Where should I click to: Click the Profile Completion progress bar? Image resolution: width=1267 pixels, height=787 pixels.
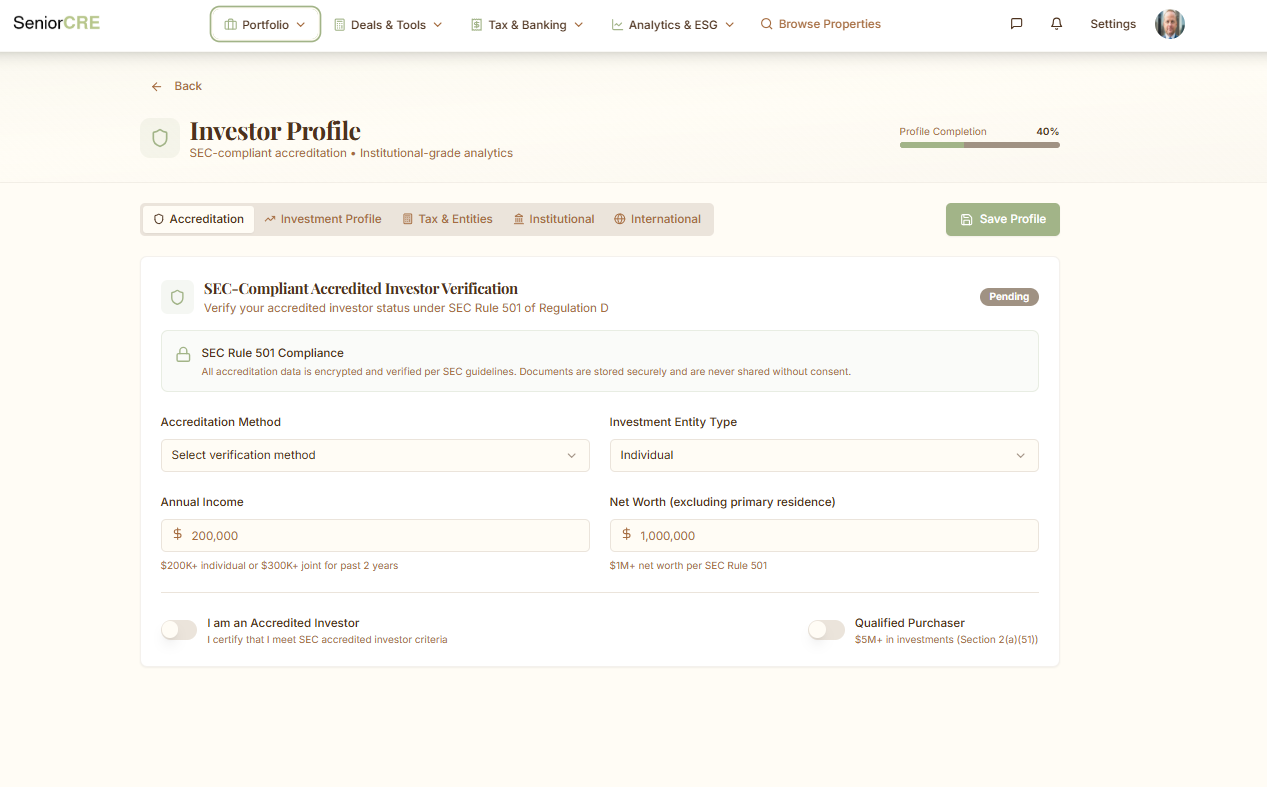click(980, 145)
